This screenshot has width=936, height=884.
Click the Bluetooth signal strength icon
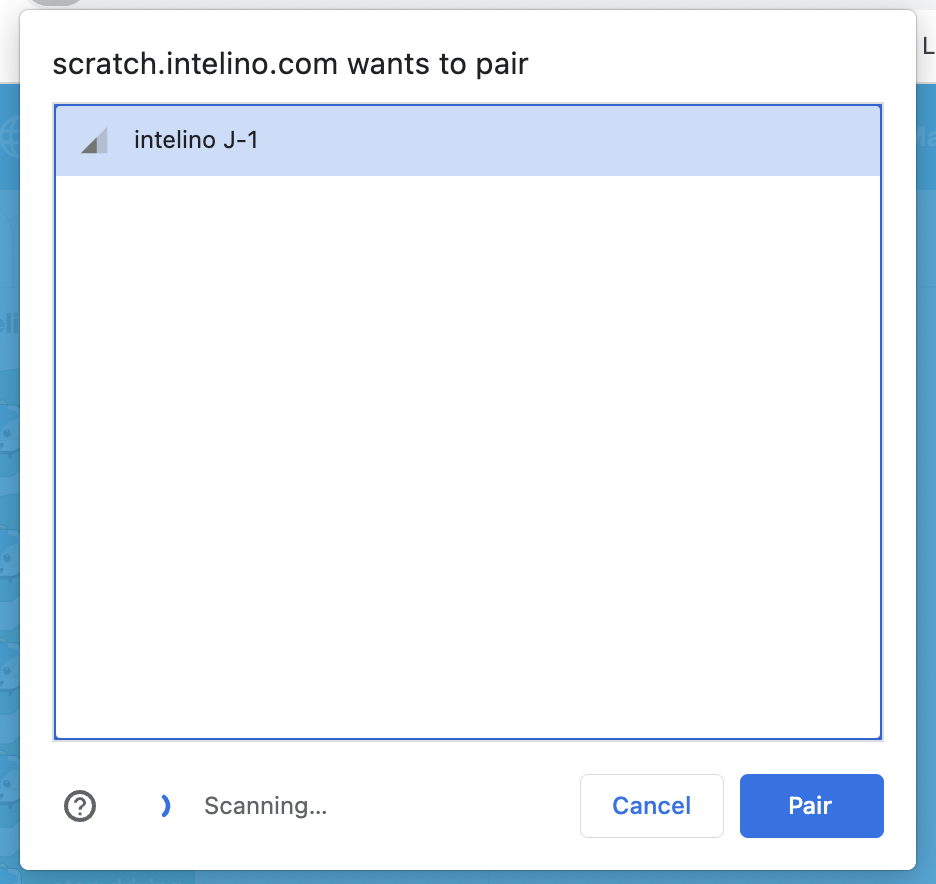[x=94, y=142]
